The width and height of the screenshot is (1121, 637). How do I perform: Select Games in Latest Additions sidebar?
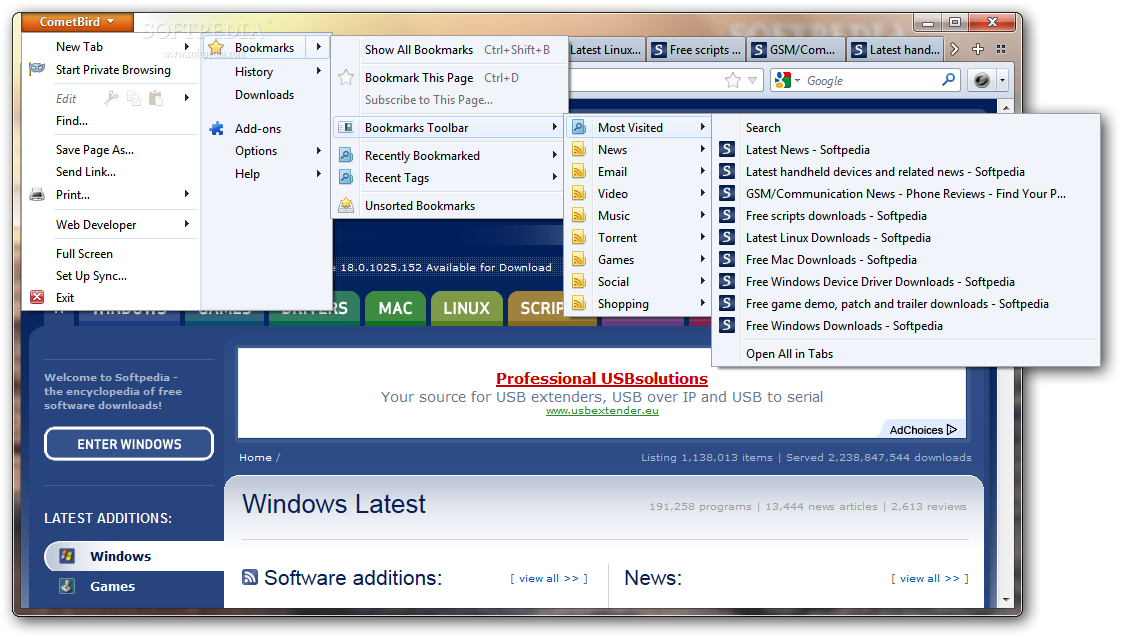pos(112,586)
